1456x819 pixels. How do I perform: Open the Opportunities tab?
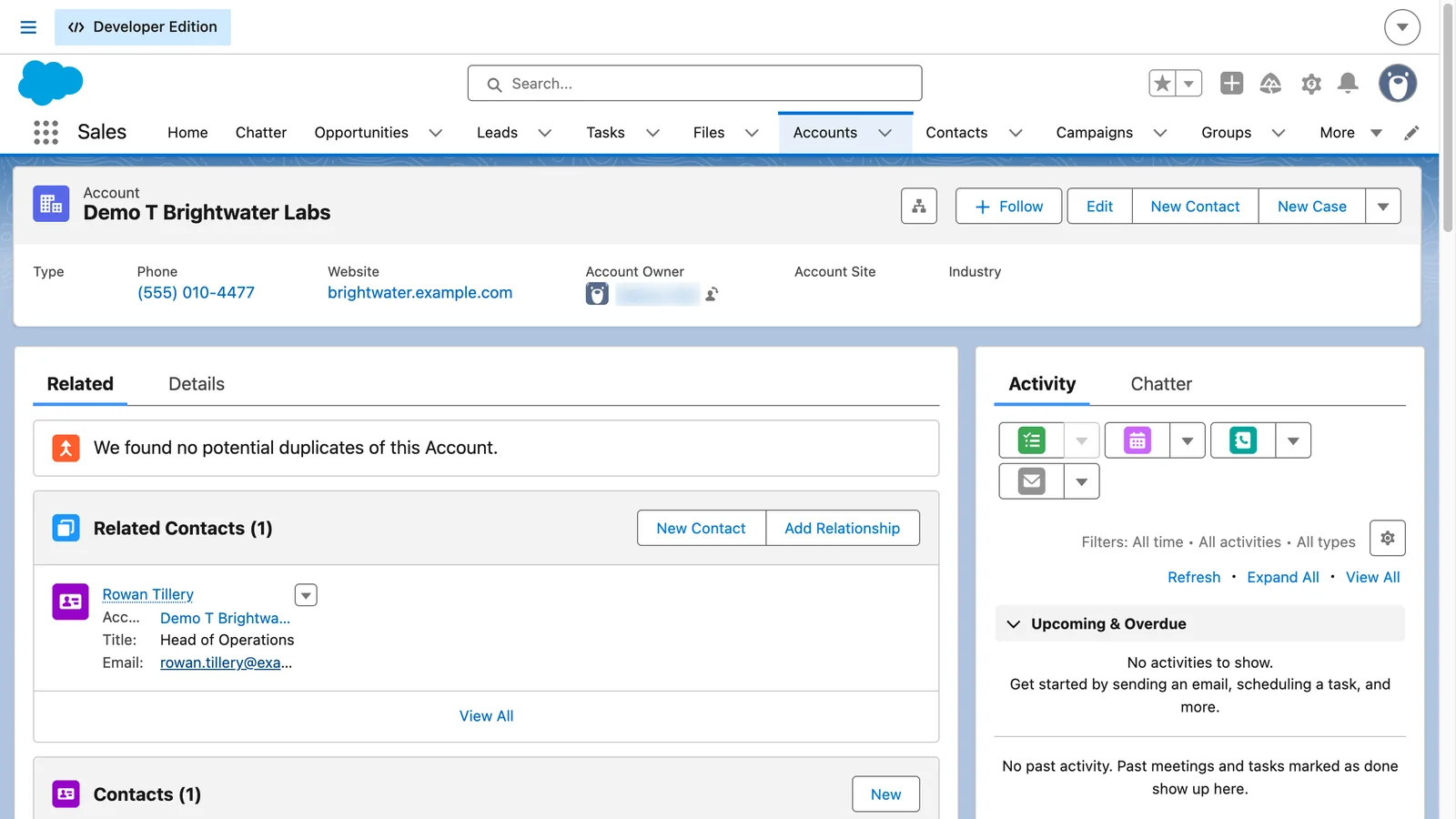click(x=361, y=133)
